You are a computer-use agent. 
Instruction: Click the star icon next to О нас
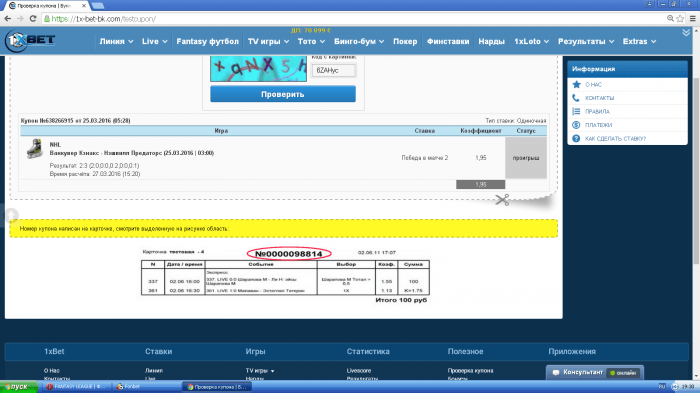(576, 84)
